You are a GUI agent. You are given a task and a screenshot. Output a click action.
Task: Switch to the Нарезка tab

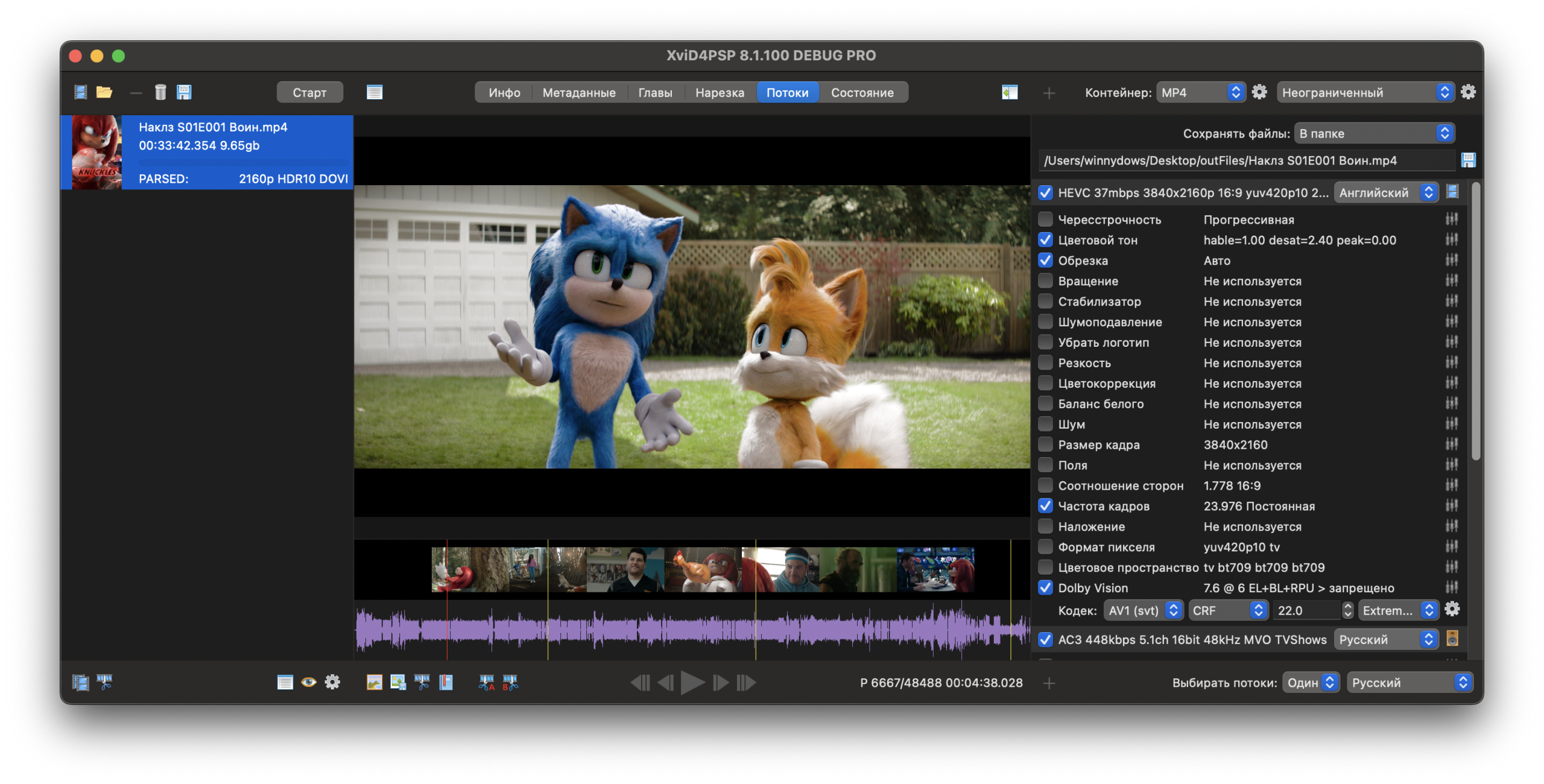click(720, 92)
